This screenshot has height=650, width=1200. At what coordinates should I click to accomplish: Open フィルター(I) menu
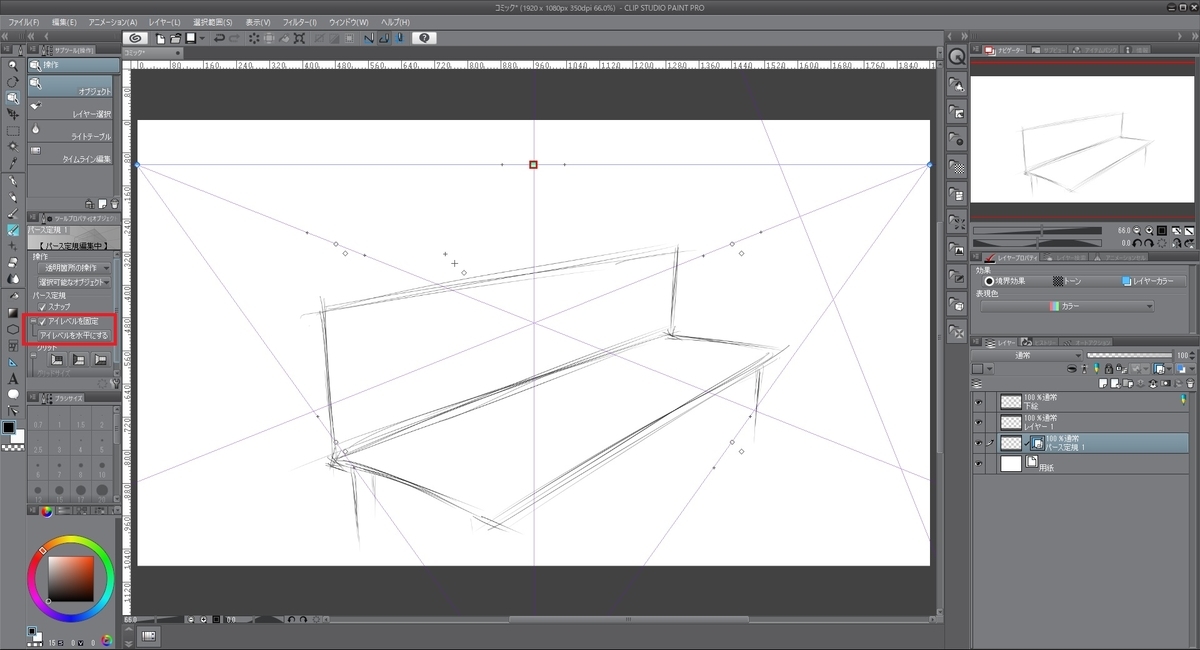pos(299,21)
